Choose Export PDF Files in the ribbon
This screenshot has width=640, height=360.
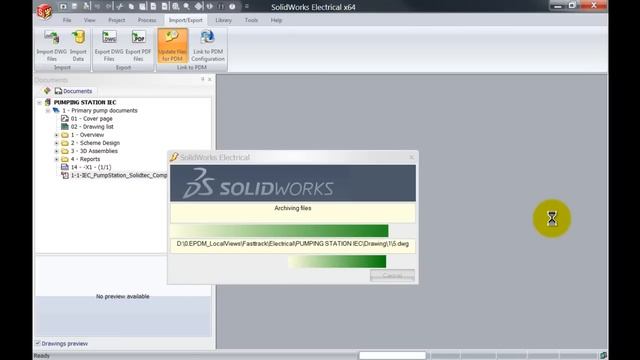point(138,45)
